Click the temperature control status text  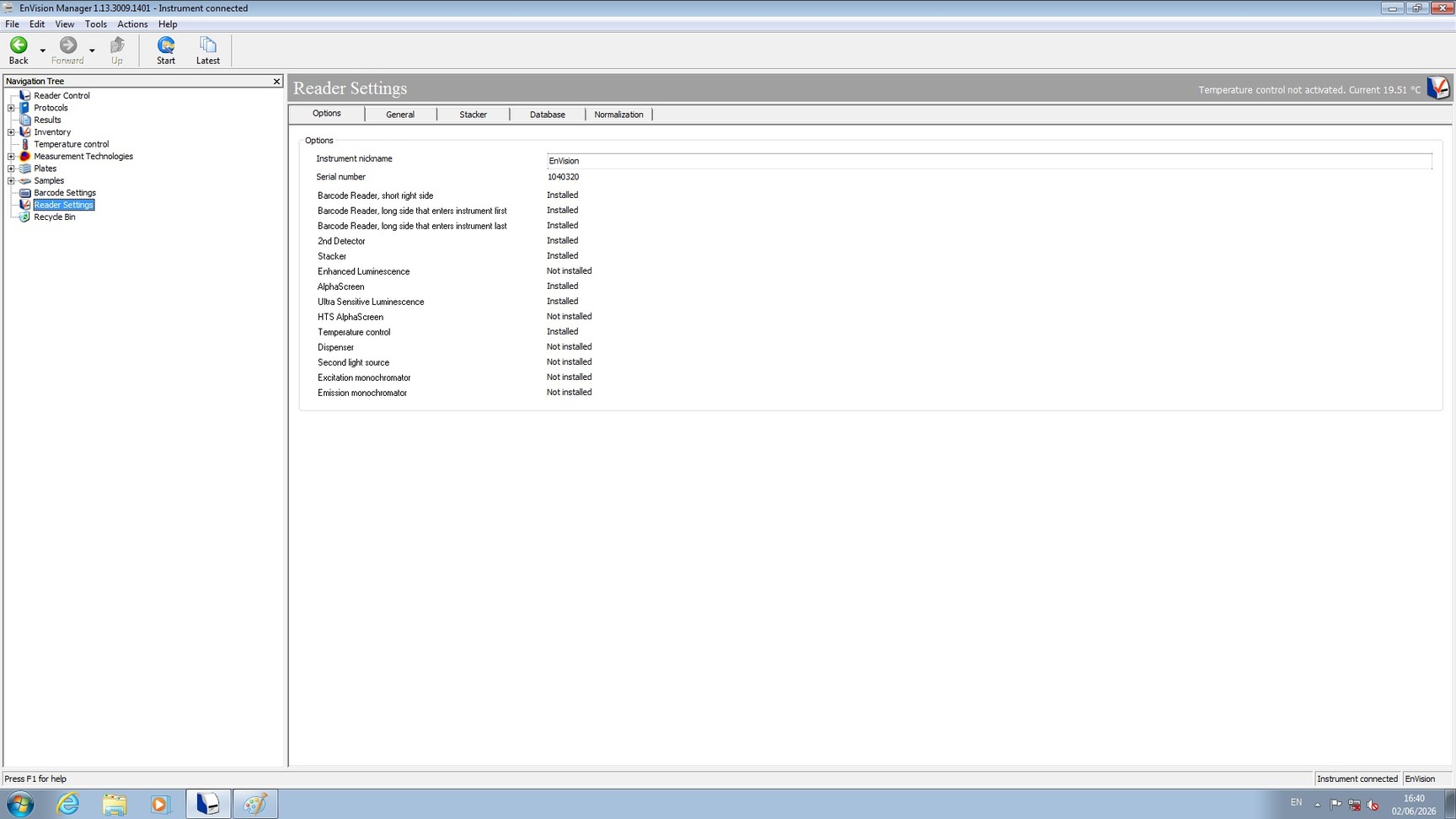[x=1309, y=90]
